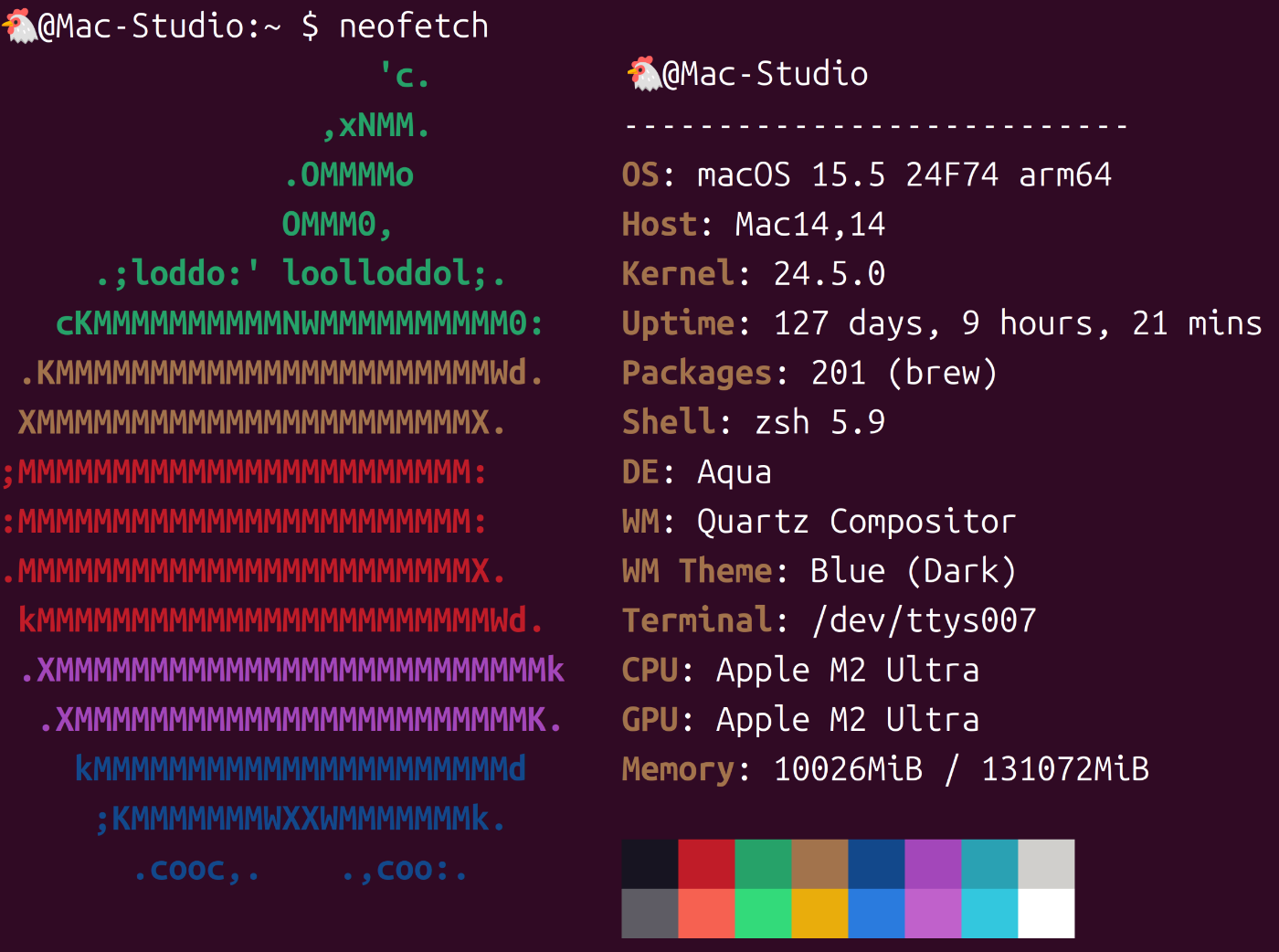The height and width of the screenshot is (952, 1279).
Task: Click the bright cyan color block
Action: 989,913
